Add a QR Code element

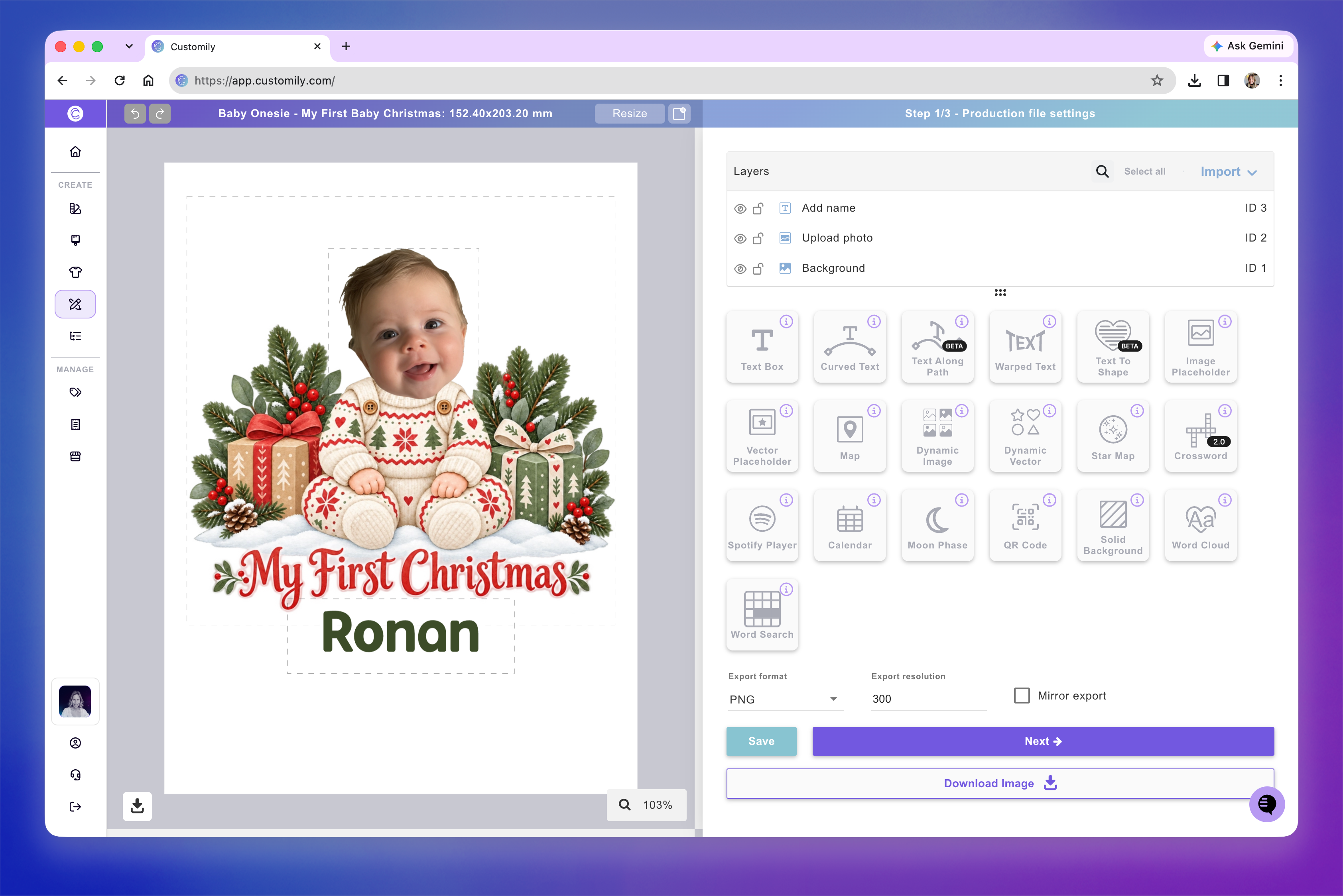pos(1025,525)
